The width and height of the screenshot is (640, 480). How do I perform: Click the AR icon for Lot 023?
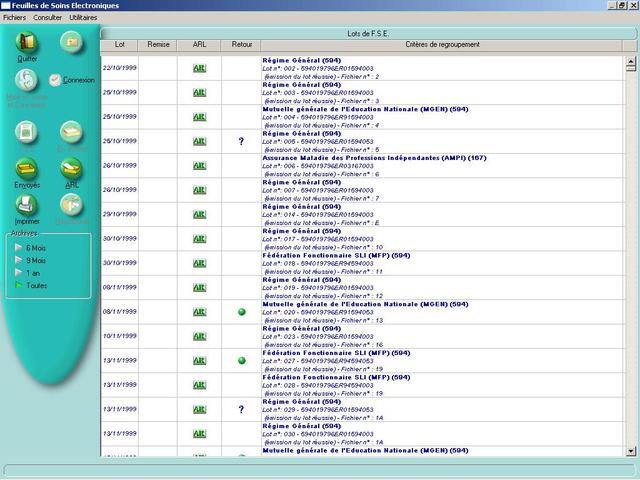click(200, 336)
